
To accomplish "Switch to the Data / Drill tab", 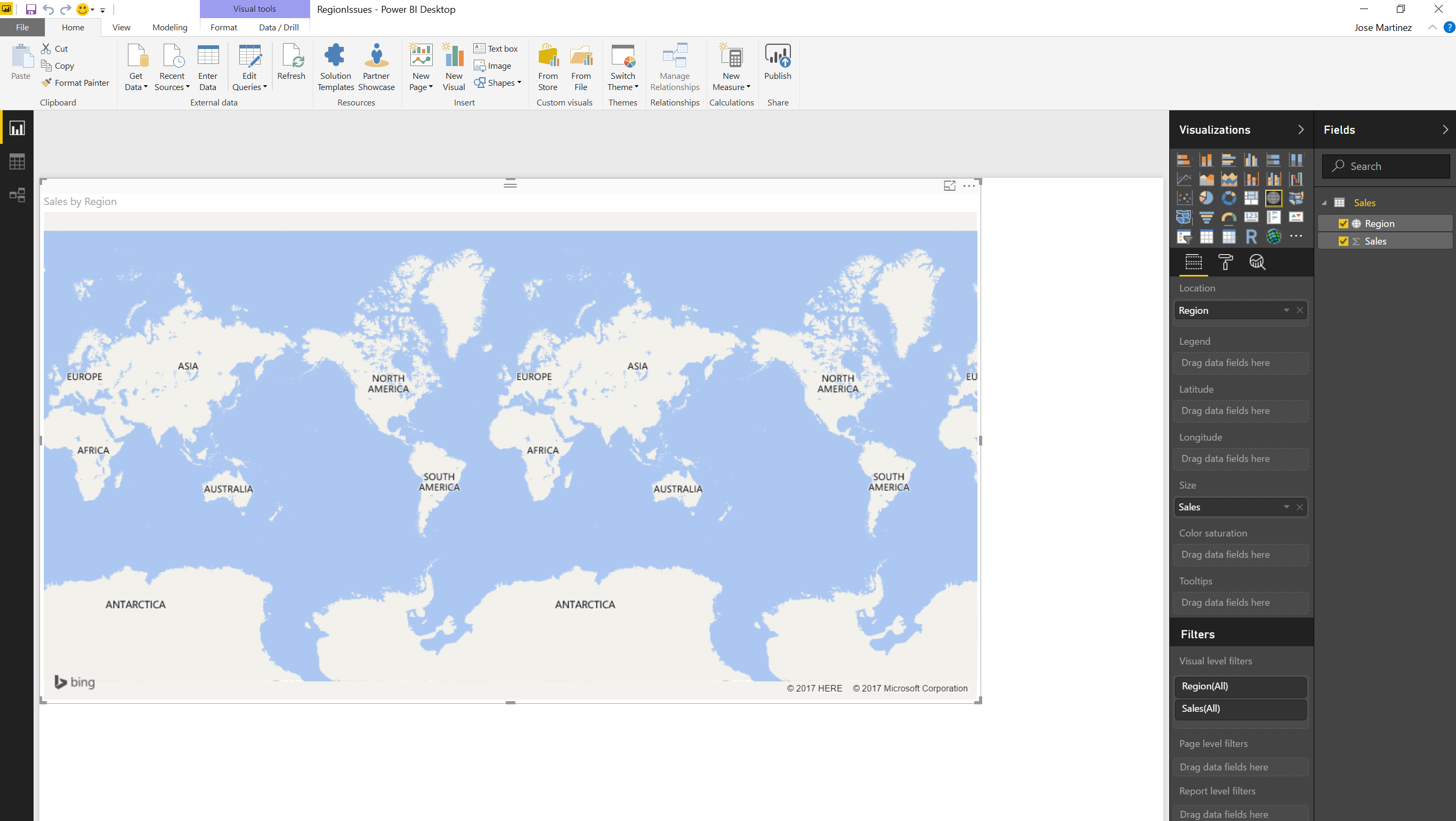I will coord(279,27).
